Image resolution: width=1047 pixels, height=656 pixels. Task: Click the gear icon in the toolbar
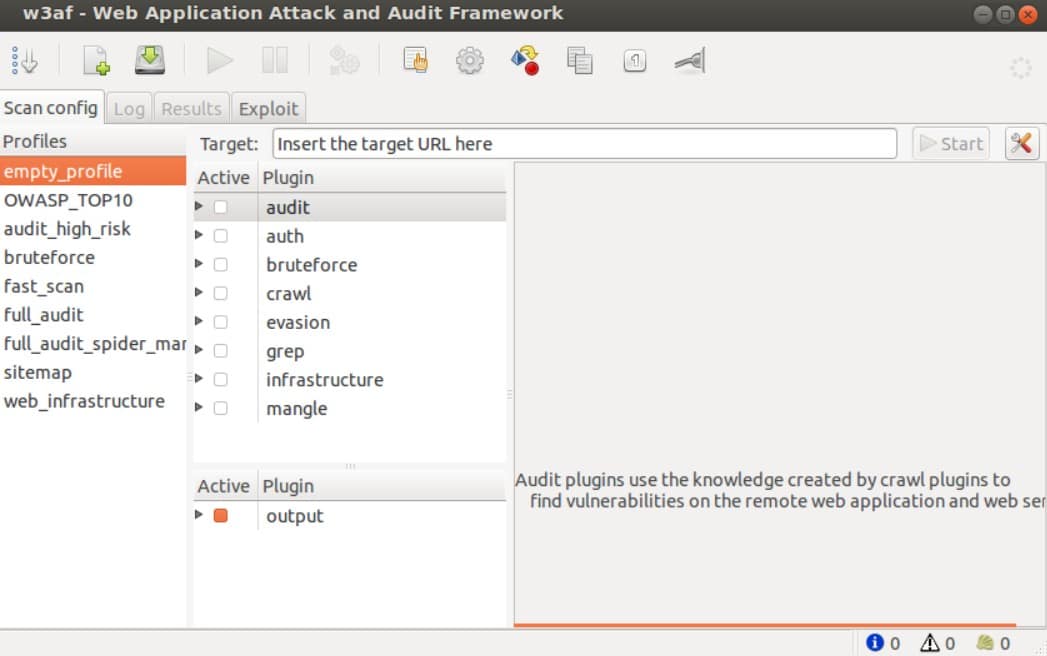tap(469, 61)
